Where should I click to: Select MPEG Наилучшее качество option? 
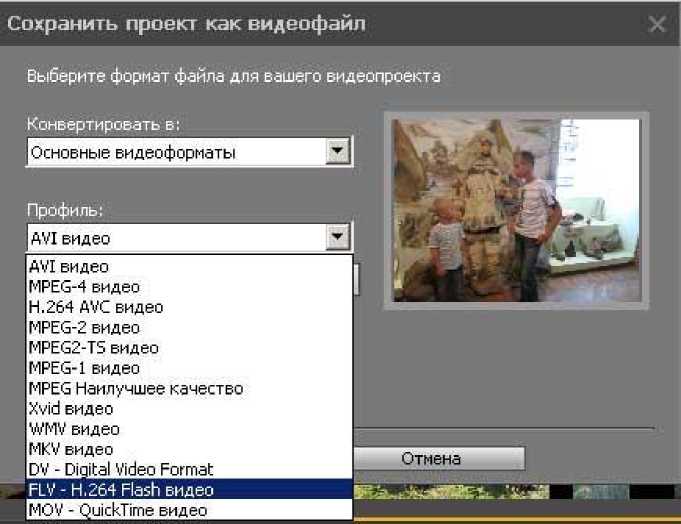pyautogui.click(x=189, y=388)
